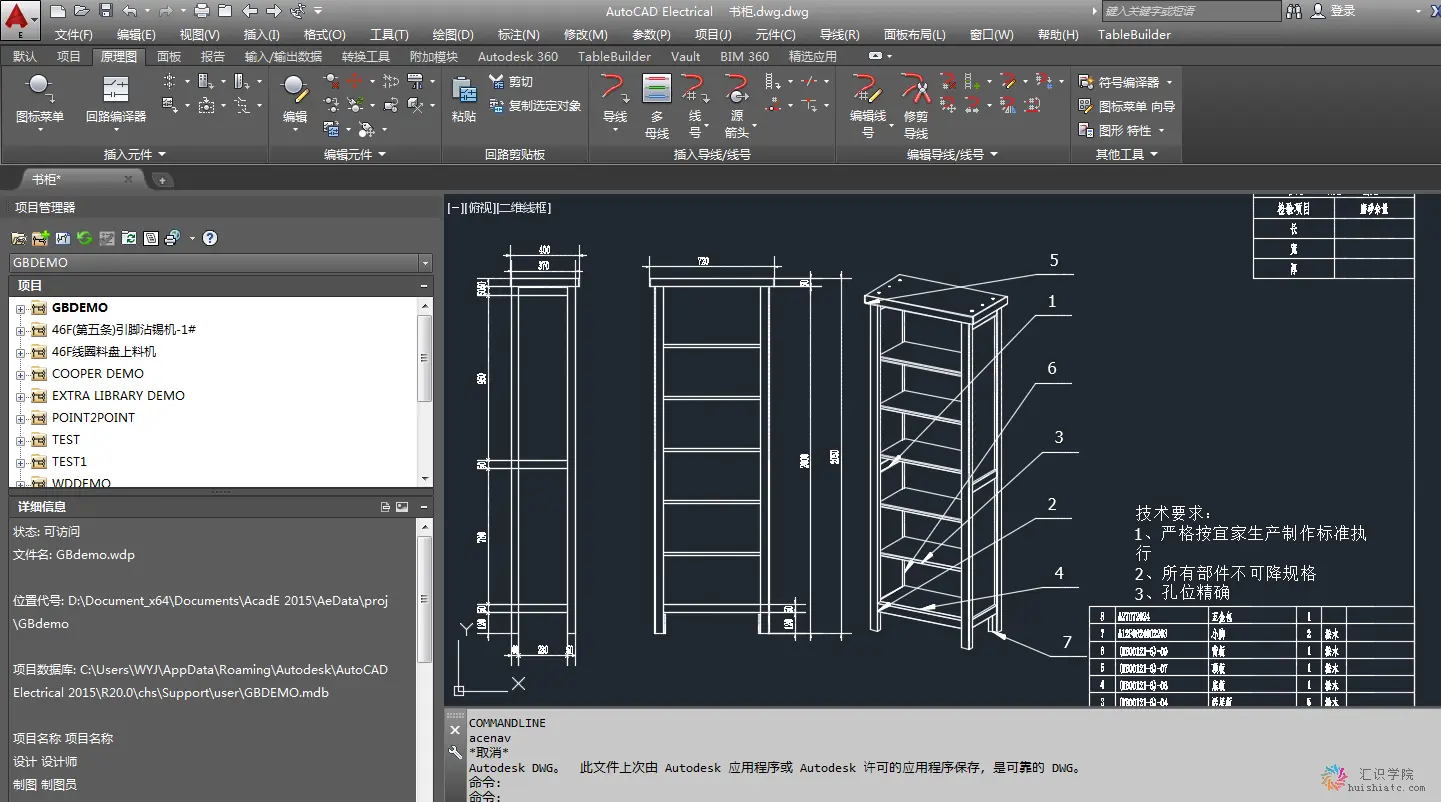1441x802 pixels.
Task: Open the 绘图(D) menu
Action: [453, 35]
